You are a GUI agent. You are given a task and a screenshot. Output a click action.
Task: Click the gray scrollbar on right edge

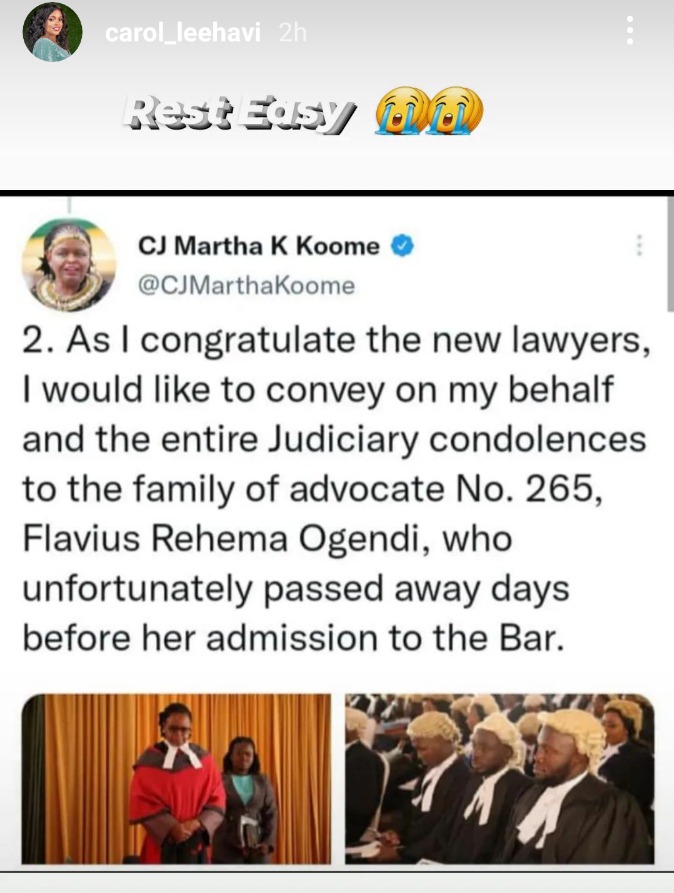670,253
